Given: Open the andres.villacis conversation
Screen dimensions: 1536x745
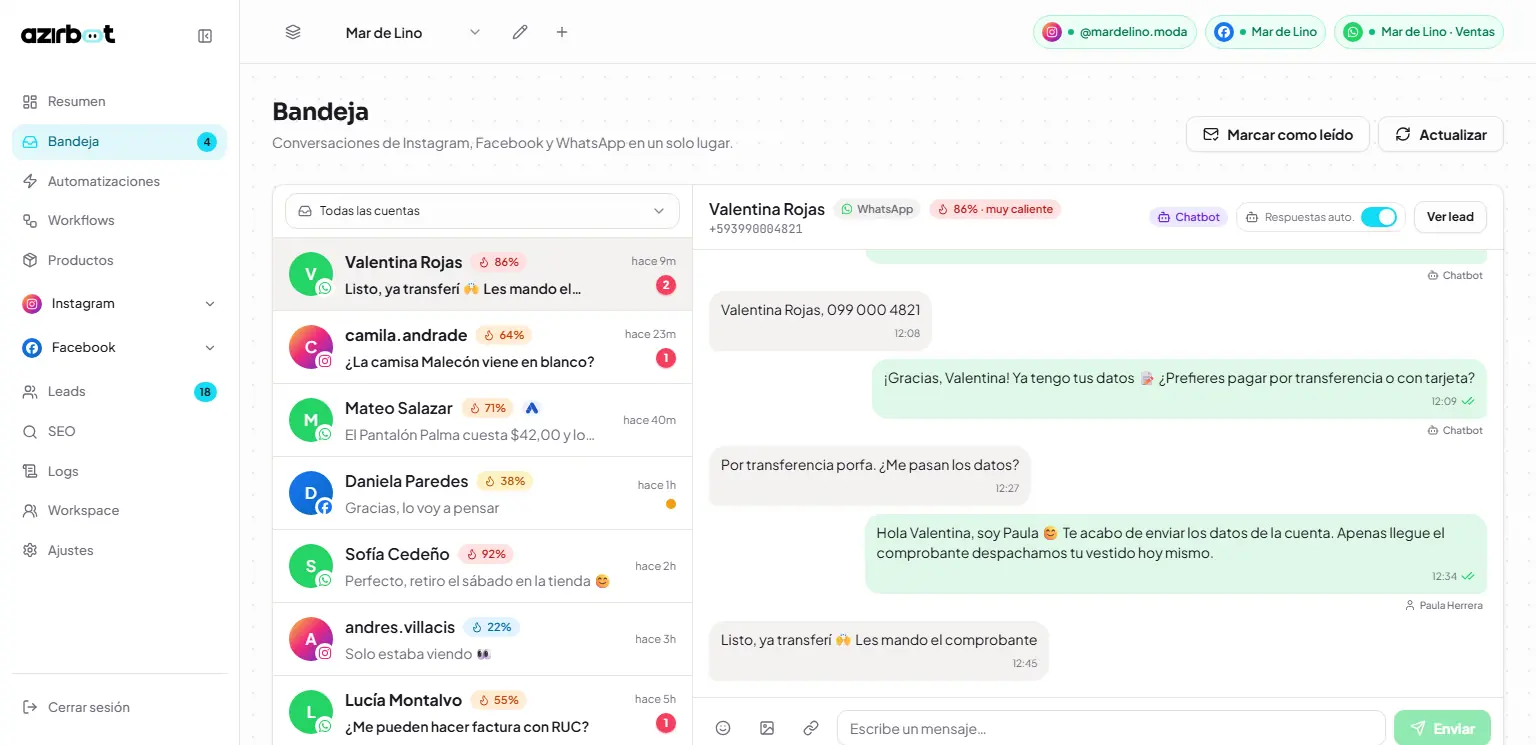Looking at the screenshot, I should pos(482,640).
